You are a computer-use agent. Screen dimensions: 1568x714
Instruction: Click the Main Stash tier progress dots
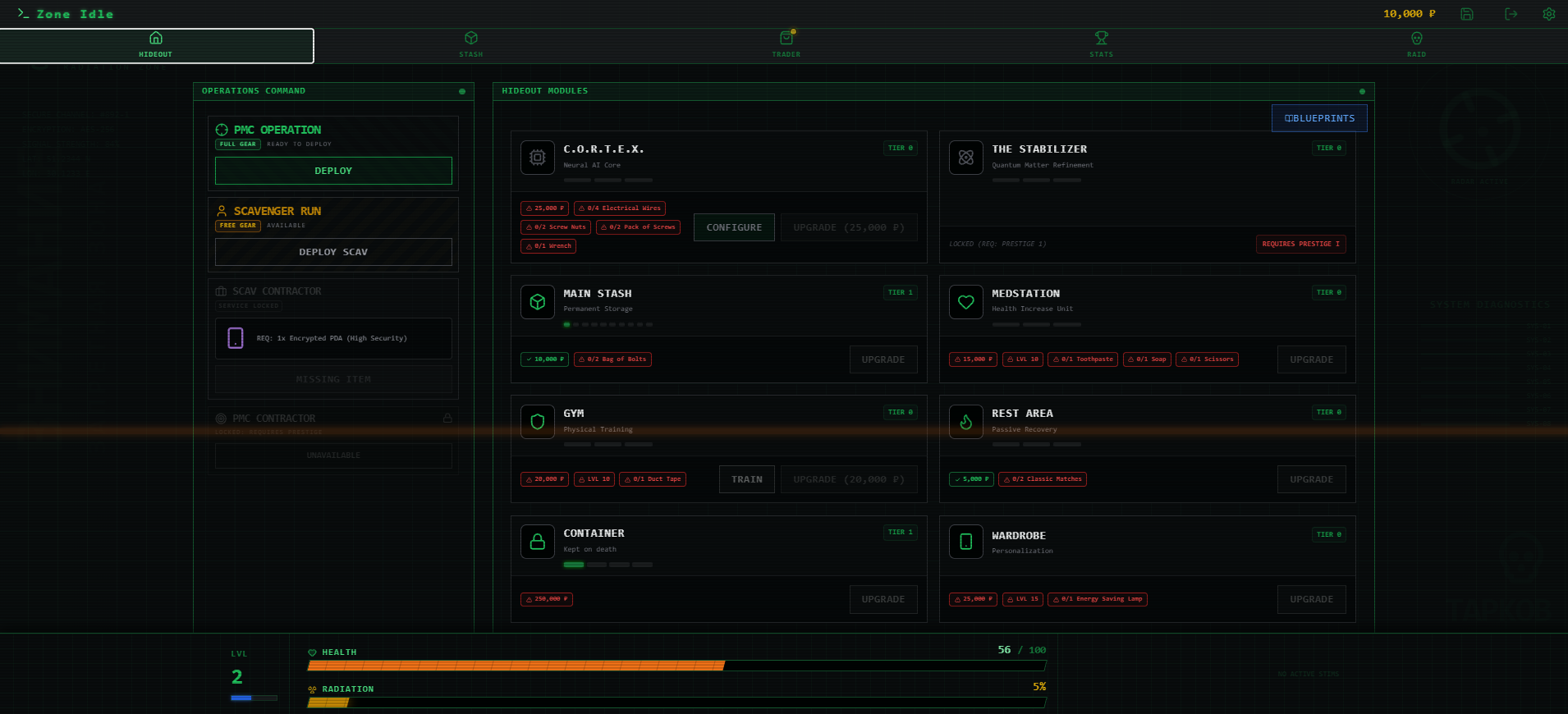[x=608, y=325]
